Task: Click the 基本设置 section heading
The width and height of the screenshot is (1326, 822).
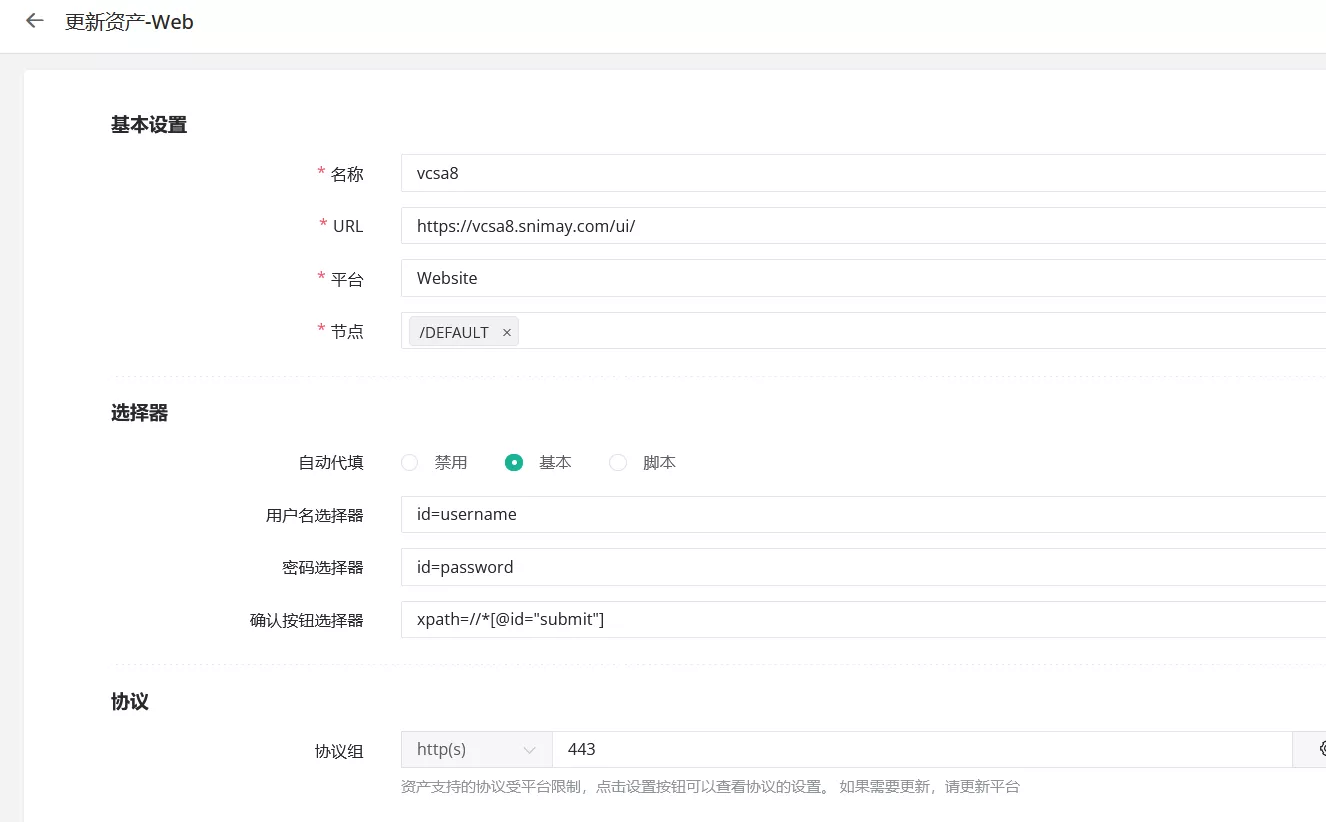Action: coord(149,125)
